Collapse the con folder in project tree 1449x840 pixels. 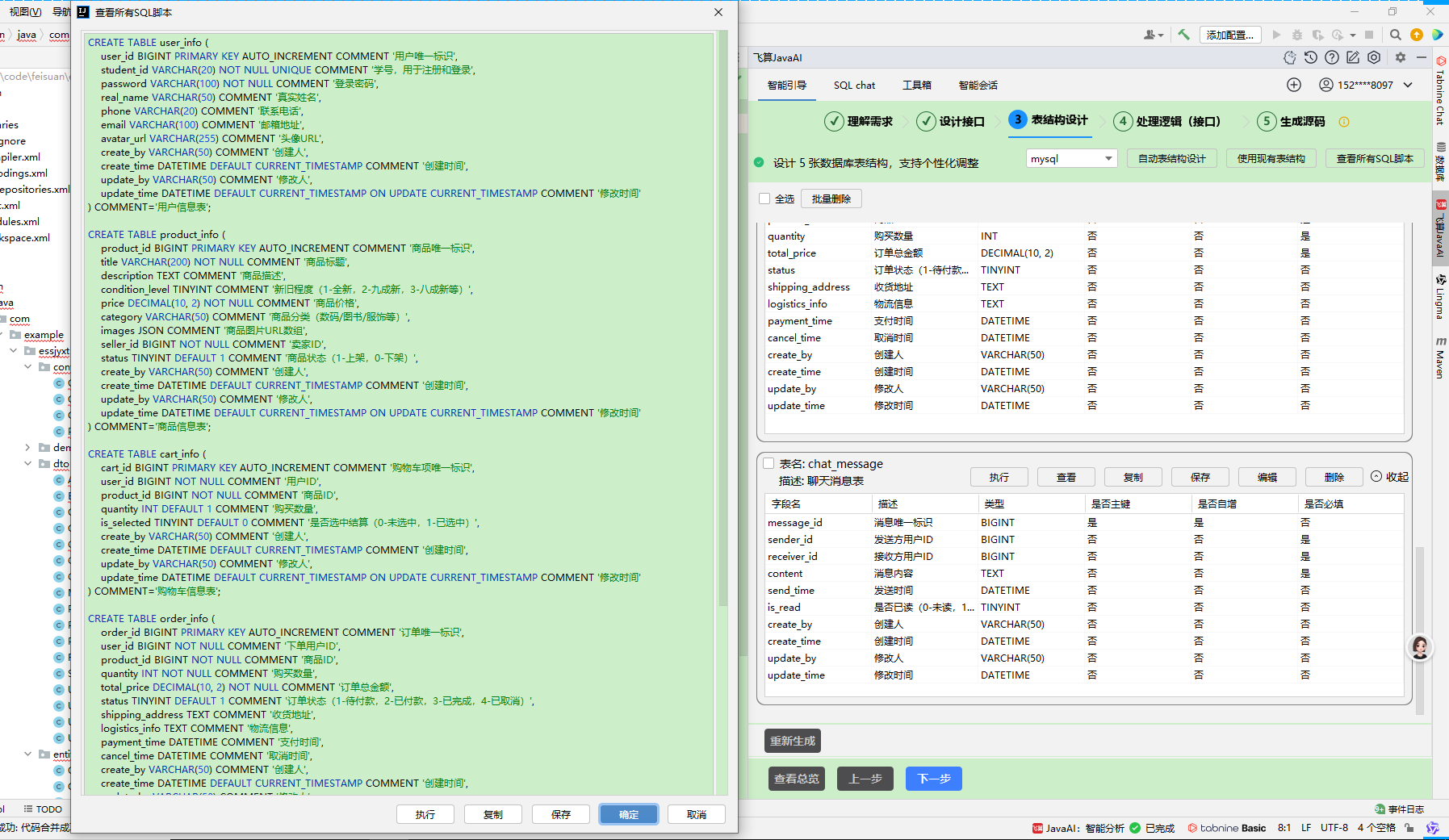click(27, 367)
